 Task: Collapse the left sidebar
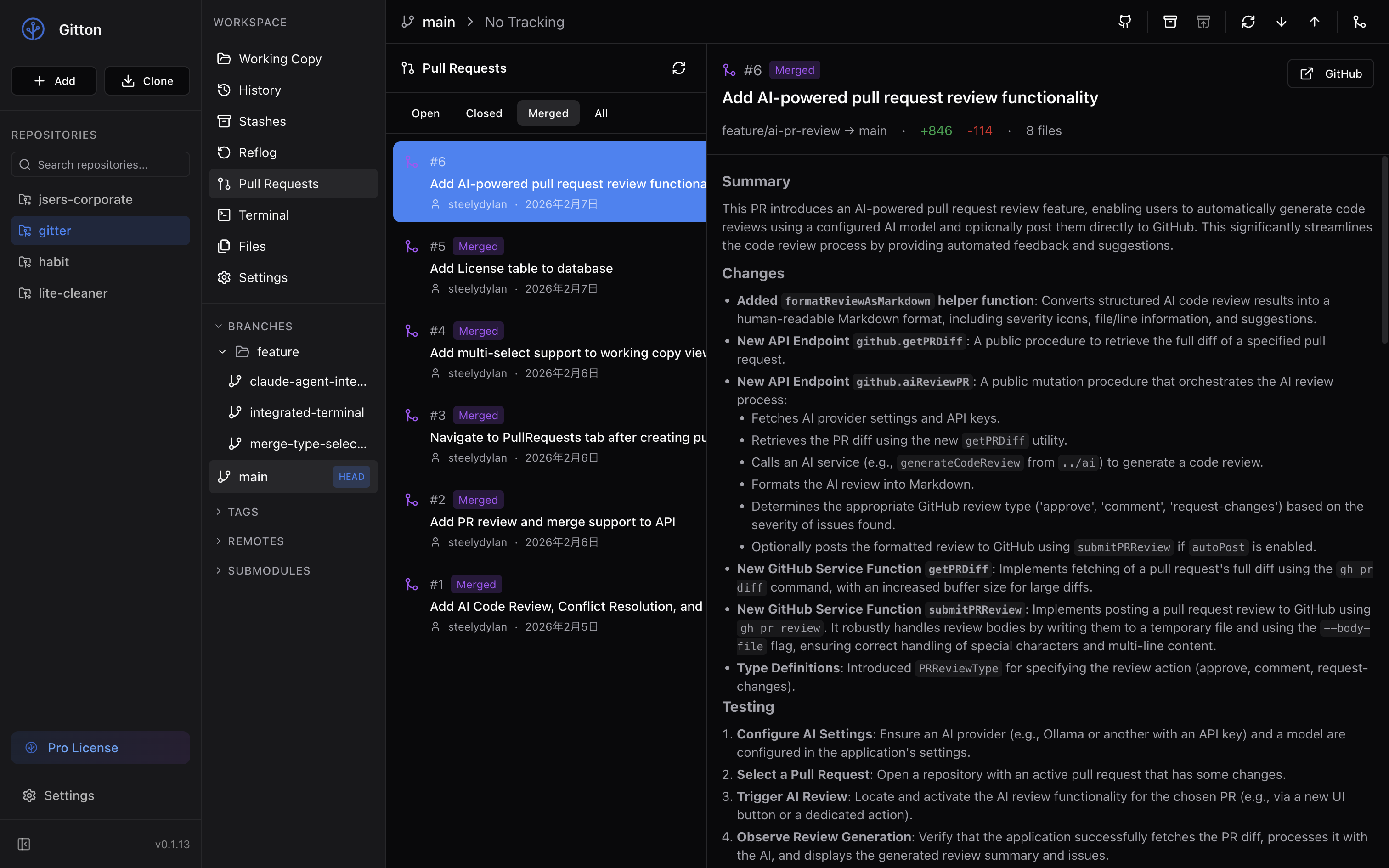click(x=24, y=844)
